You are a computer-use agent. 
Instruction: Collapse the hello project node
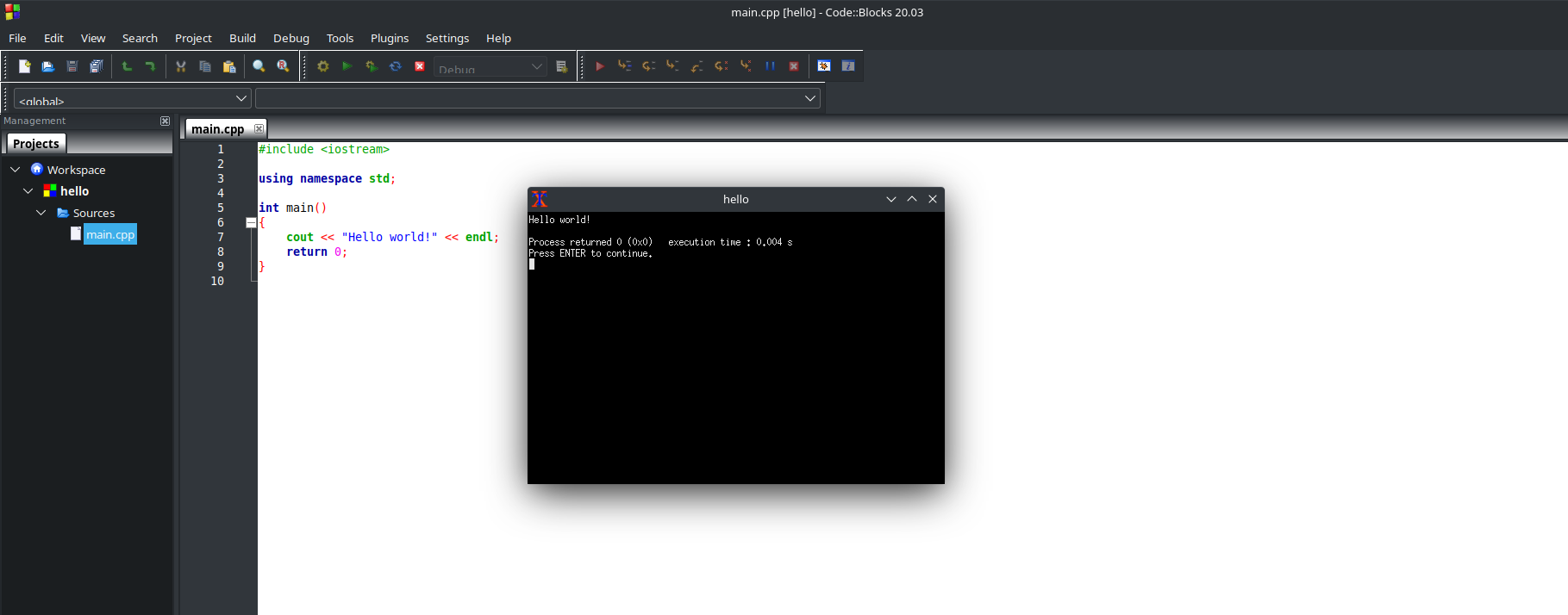coord(28,191)
